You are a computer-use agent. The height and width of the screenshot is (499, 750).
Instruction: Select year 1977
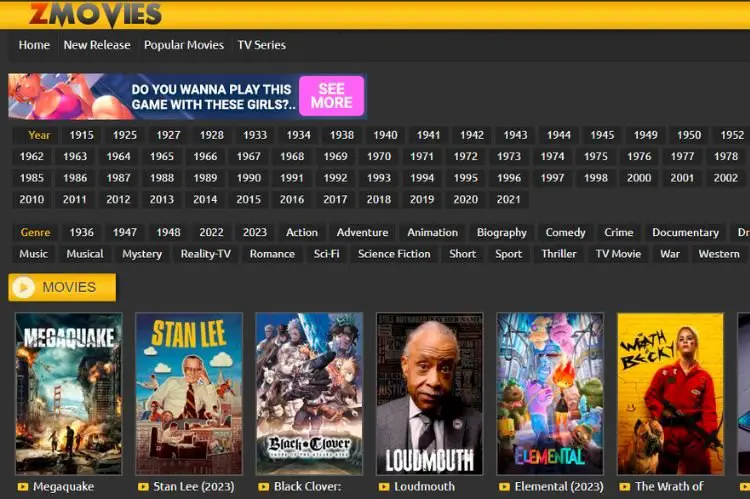pyautogui.click(x=682, y=156)
